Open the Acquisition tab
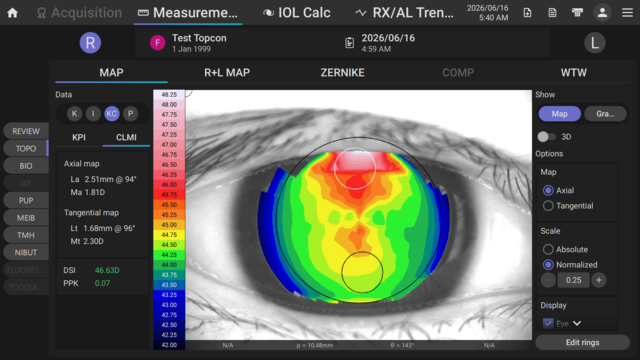The height and width of the screenshot is (360, 640). pyautogui.click(x=79, y=13)
